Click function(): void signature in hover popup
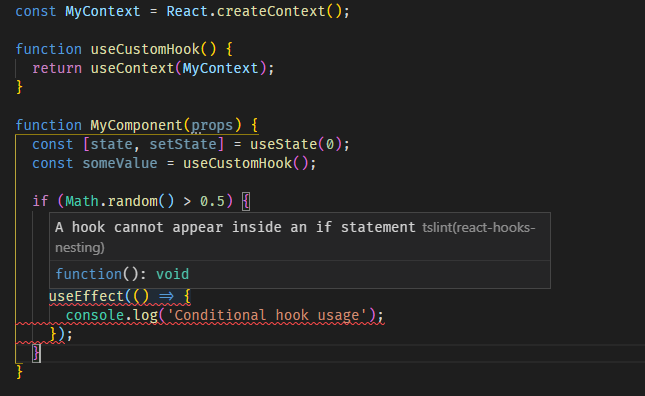645x396 pixels. [122, 274]
